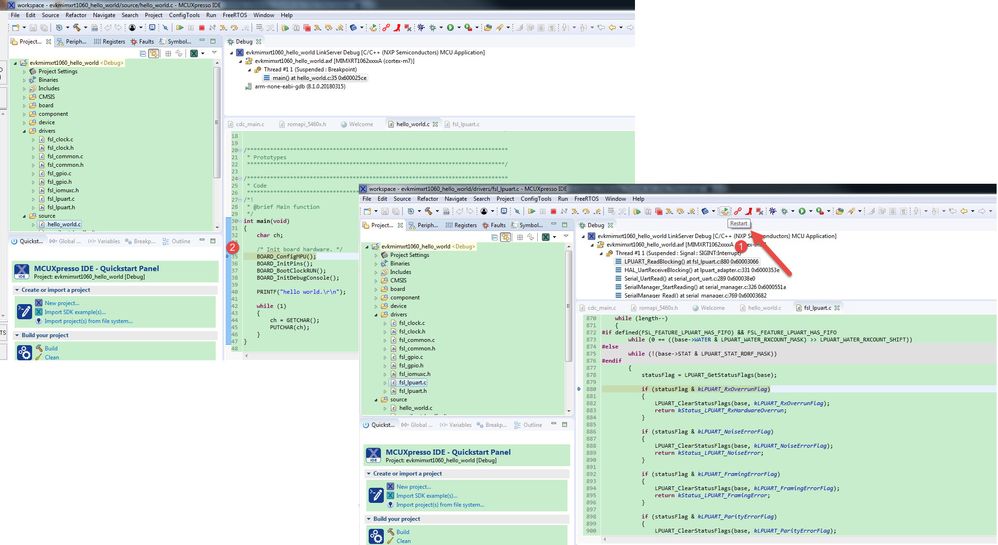Click MCUXpresso logo in front Quickstart Panel
The height and width of the screenshot is (545, 998).
(374, 455)
